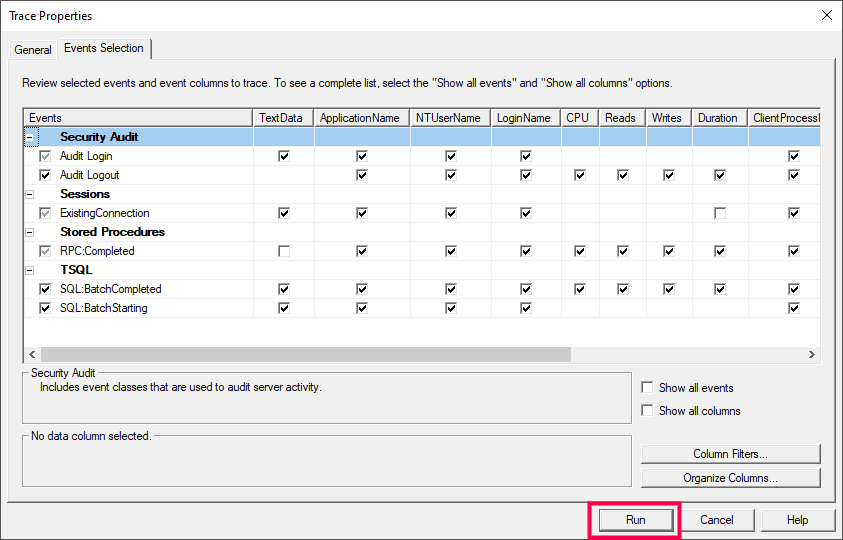This screenshot has height=540, width=843.
Task: Enable Show all columns checkbox
Action: pos(647,410)
